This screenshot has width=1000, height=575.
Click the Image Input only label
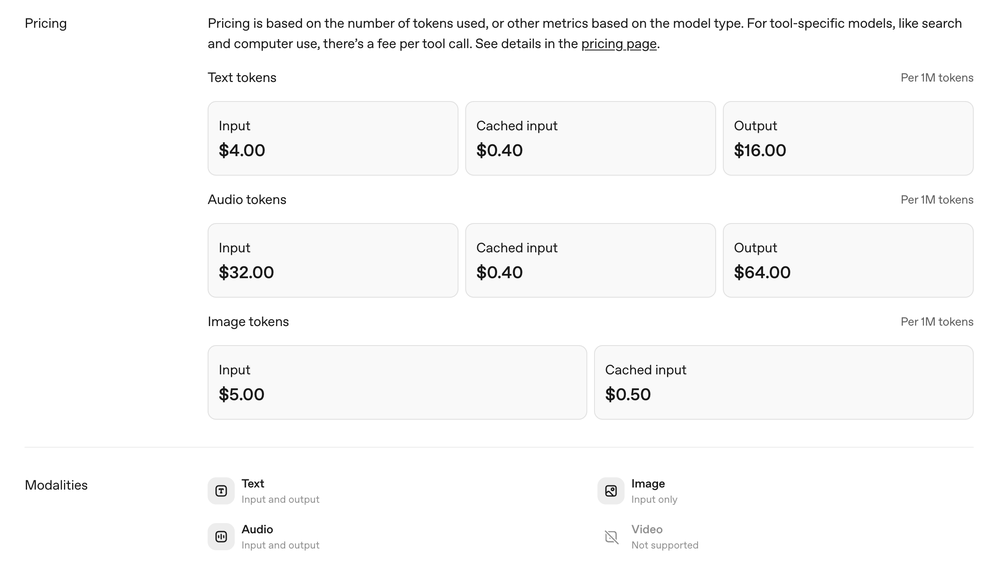pos(654,500)
